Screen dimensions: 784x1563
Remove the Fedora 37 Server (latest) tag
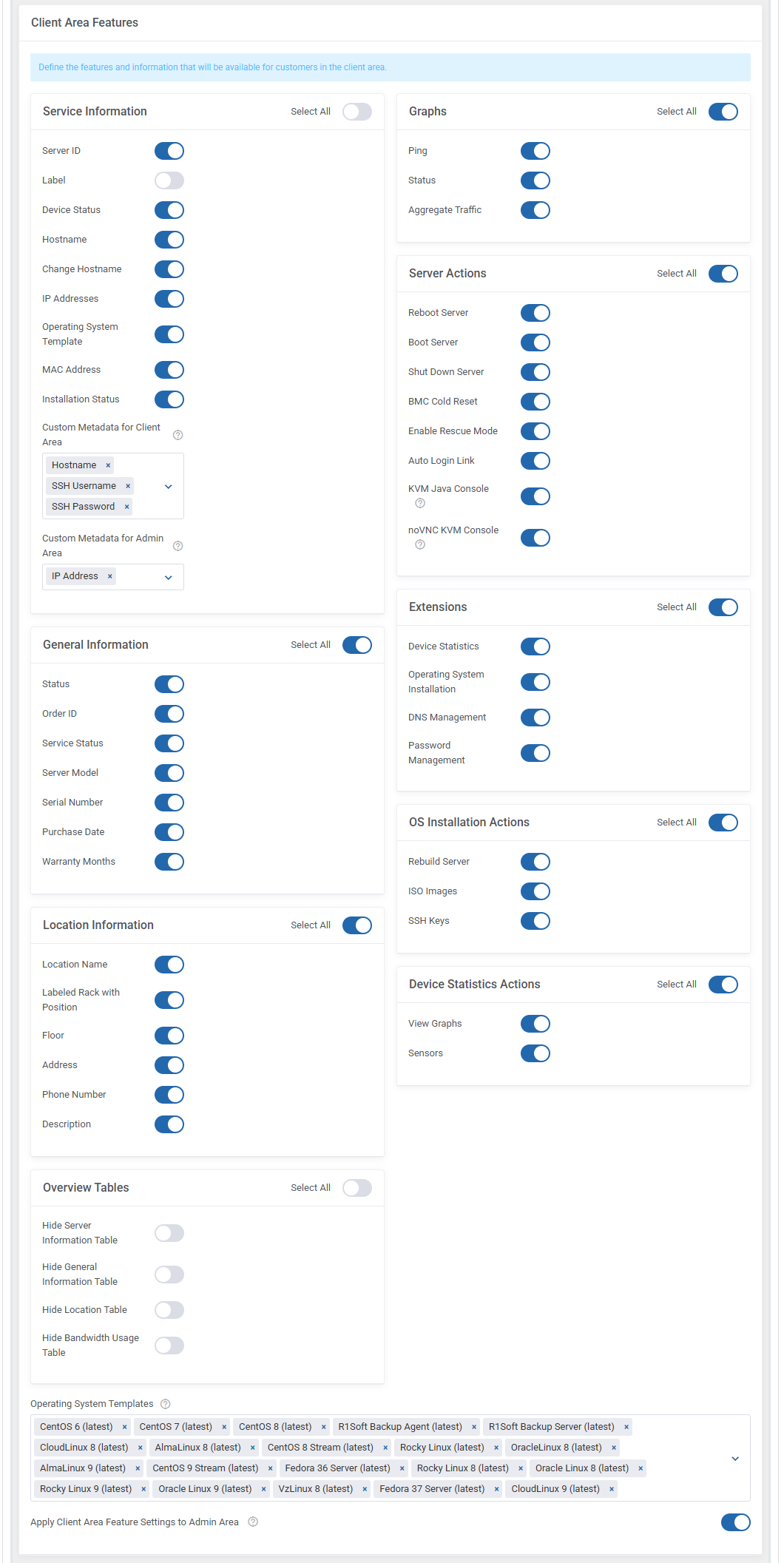(497, 1489)
